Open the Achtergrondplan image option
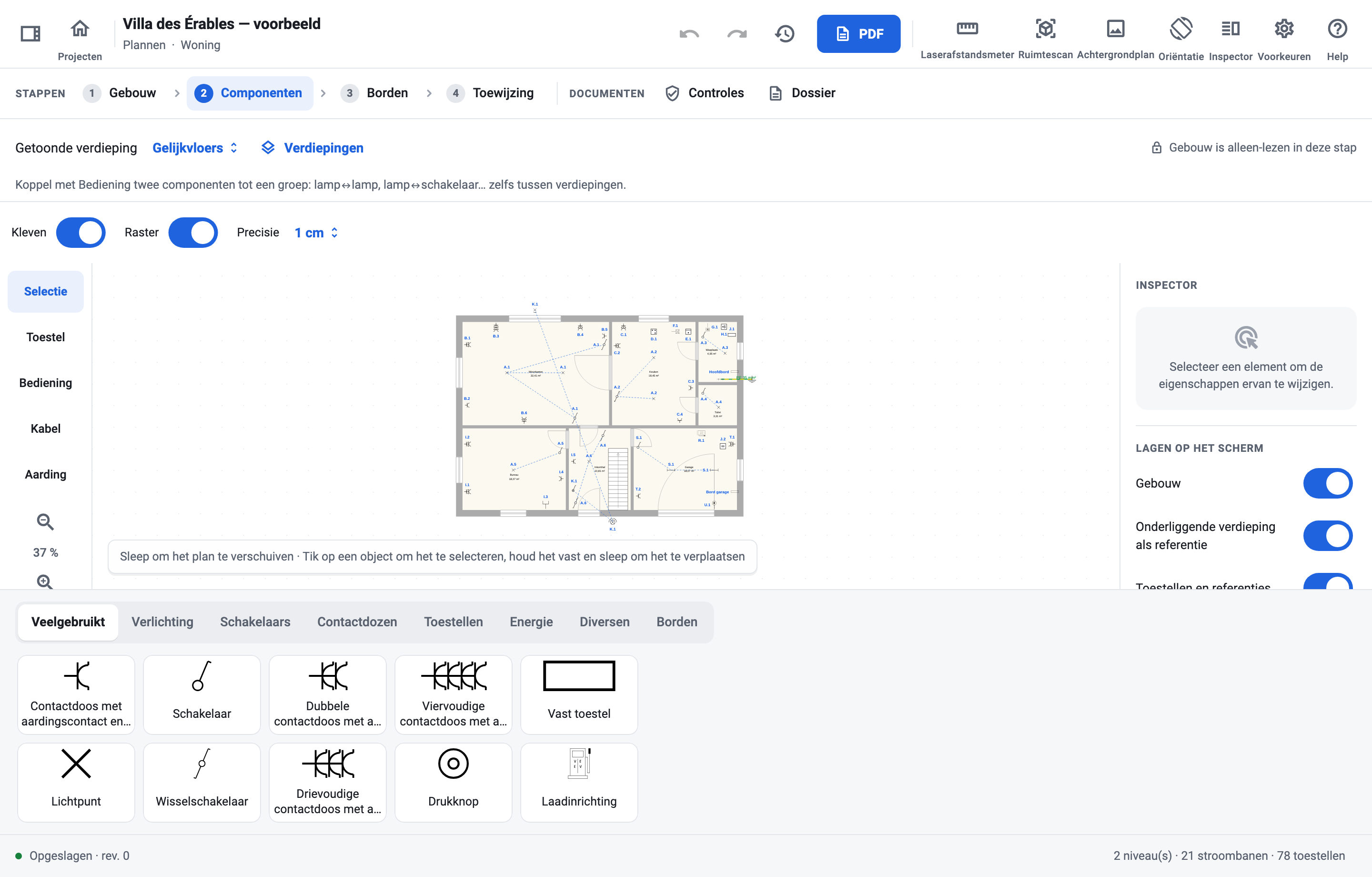The height and width of the screenshot is (877, 1372). coord(1115,39)
